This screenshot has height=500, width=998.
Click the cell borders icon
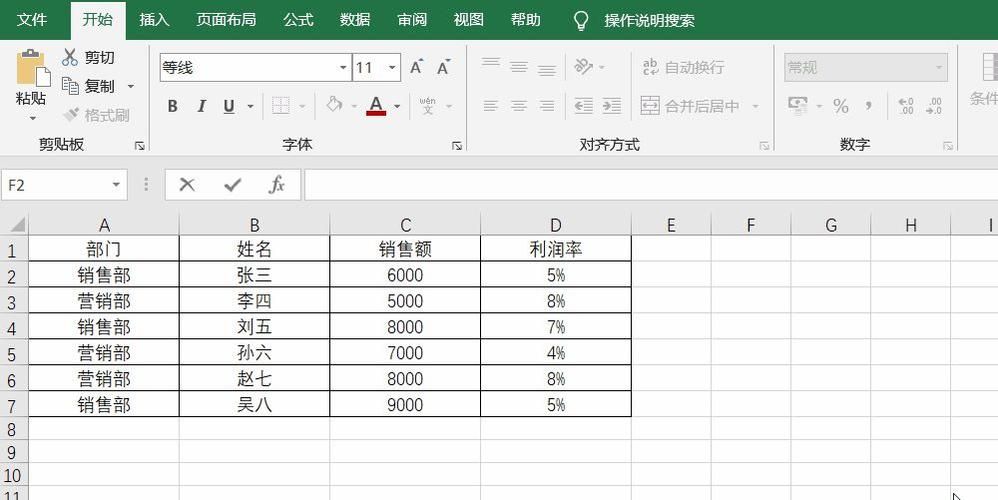[281, 106]
